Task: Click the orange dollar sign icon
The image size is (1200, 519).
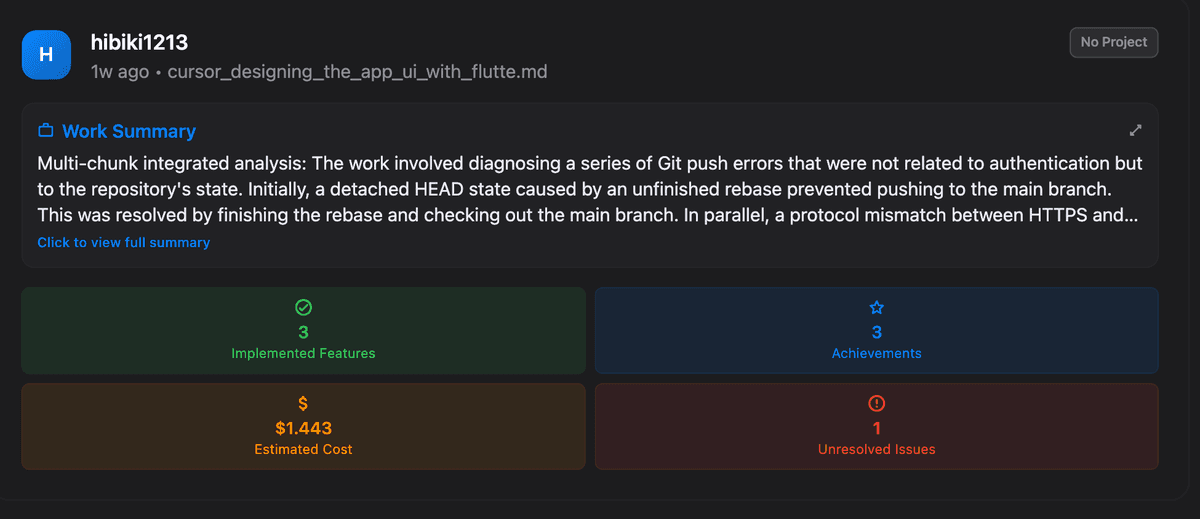Action: tap(303, 403)
